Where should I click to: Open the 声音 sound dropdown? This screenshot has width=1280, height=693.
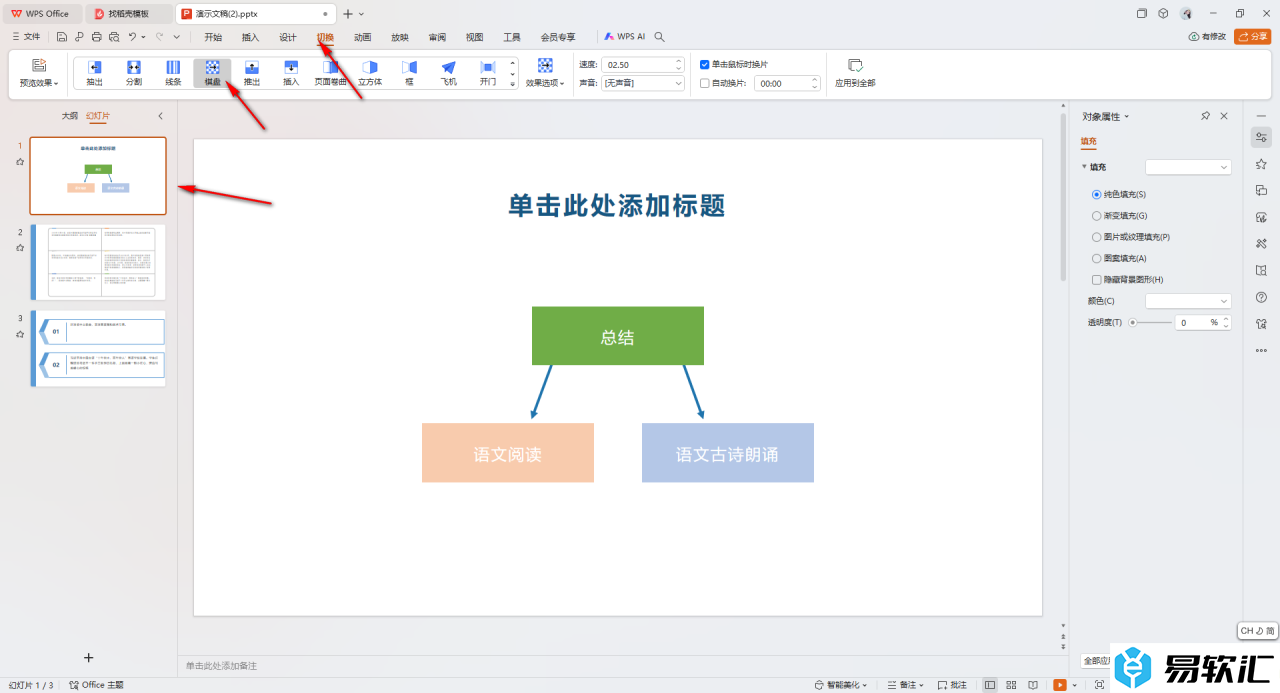point(643,84)
